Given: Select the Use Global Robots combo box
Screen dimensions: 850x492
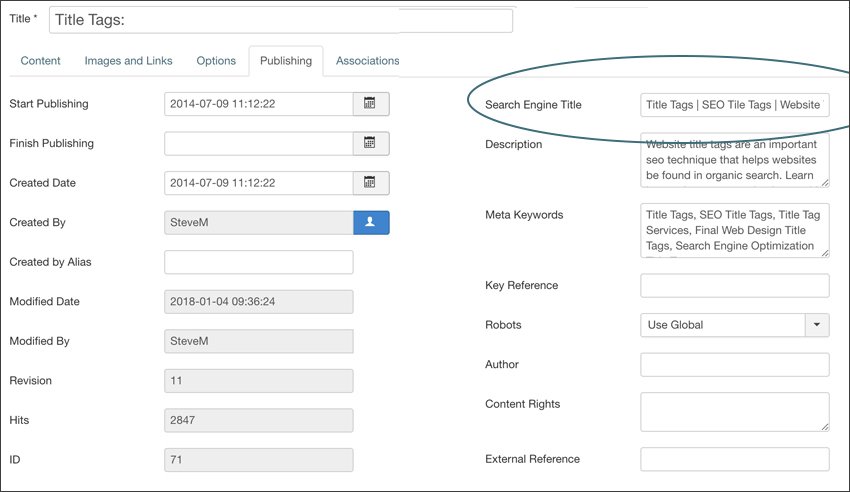Looking at the screenshot, I should tap(735, 325).
